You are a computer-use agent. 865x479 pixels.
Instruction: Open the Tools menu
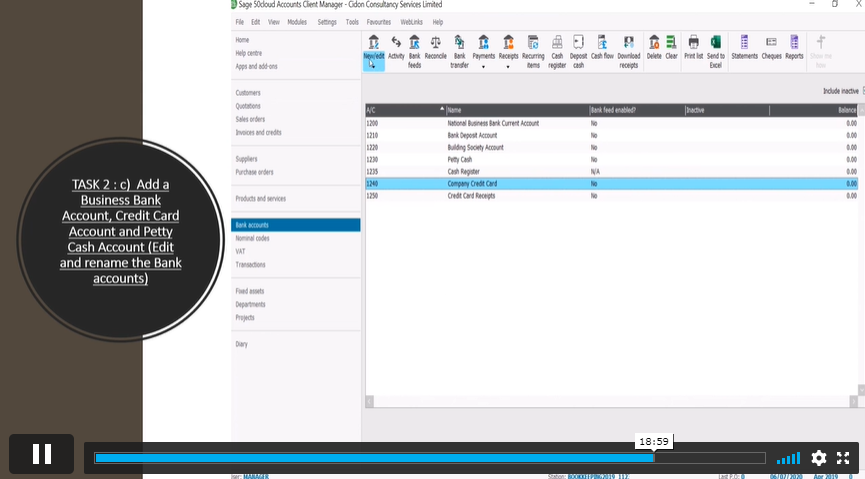(352, 22)
